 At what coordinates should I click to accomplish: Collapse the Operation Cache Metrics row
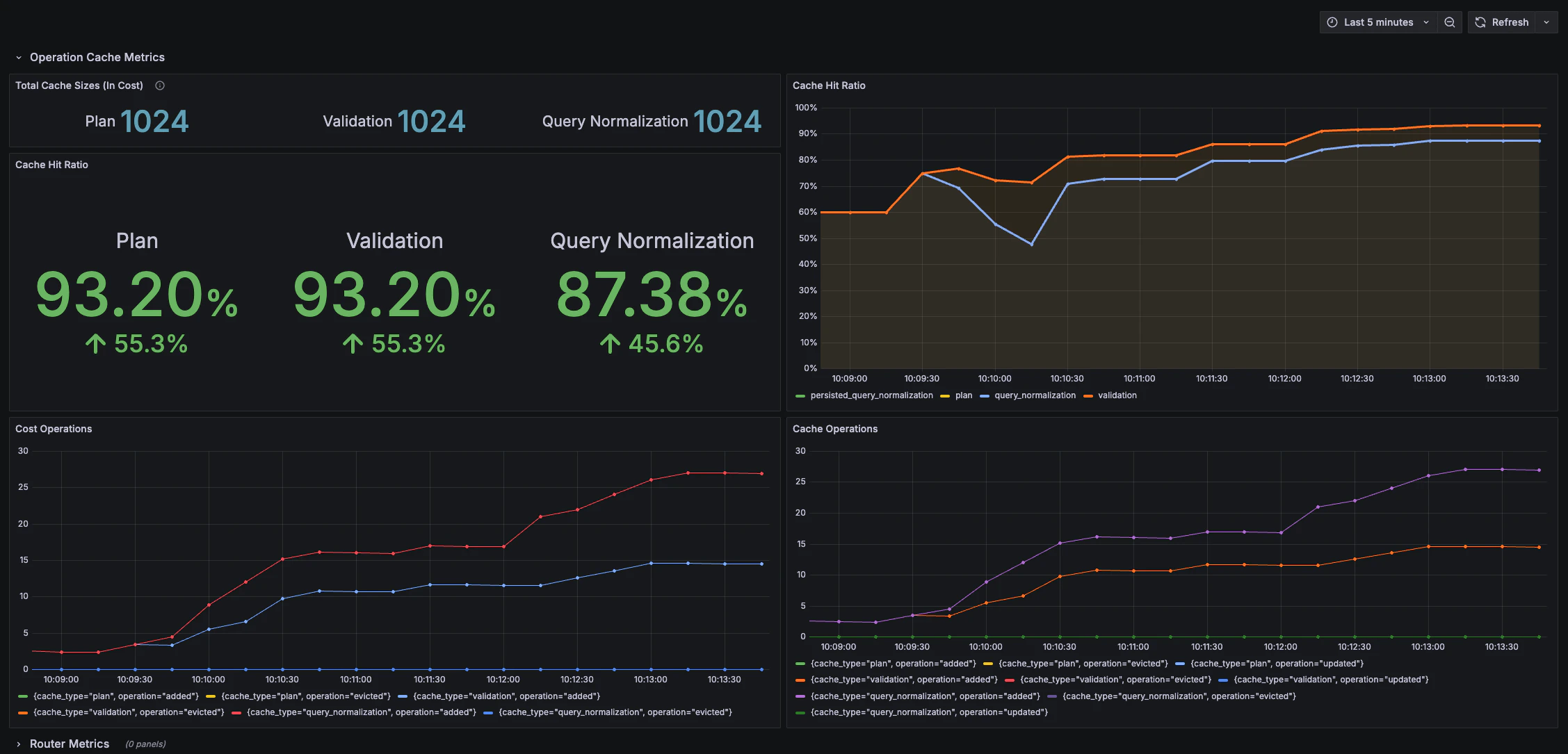click(x=19, y=57)
